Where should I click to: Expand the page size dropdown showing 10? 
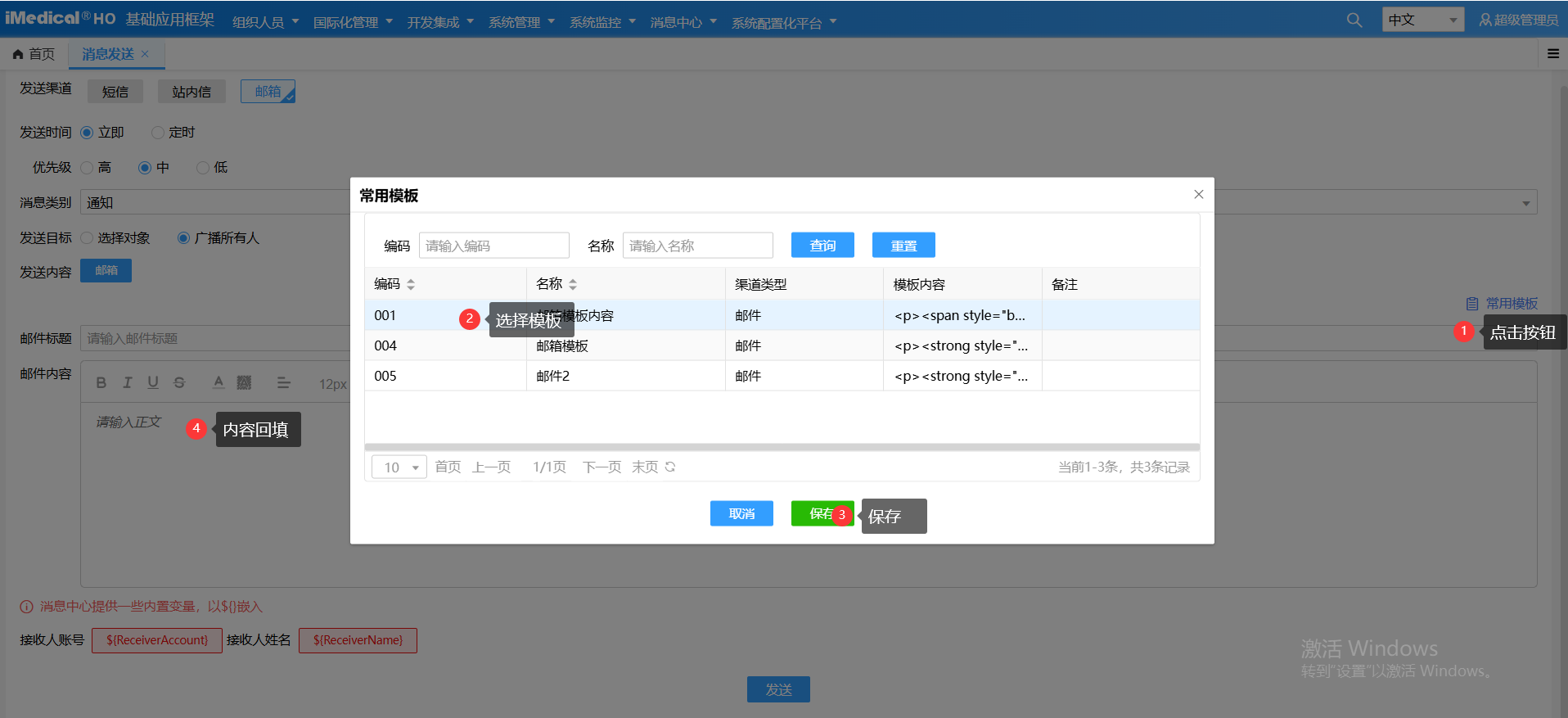tap(399, 467)
